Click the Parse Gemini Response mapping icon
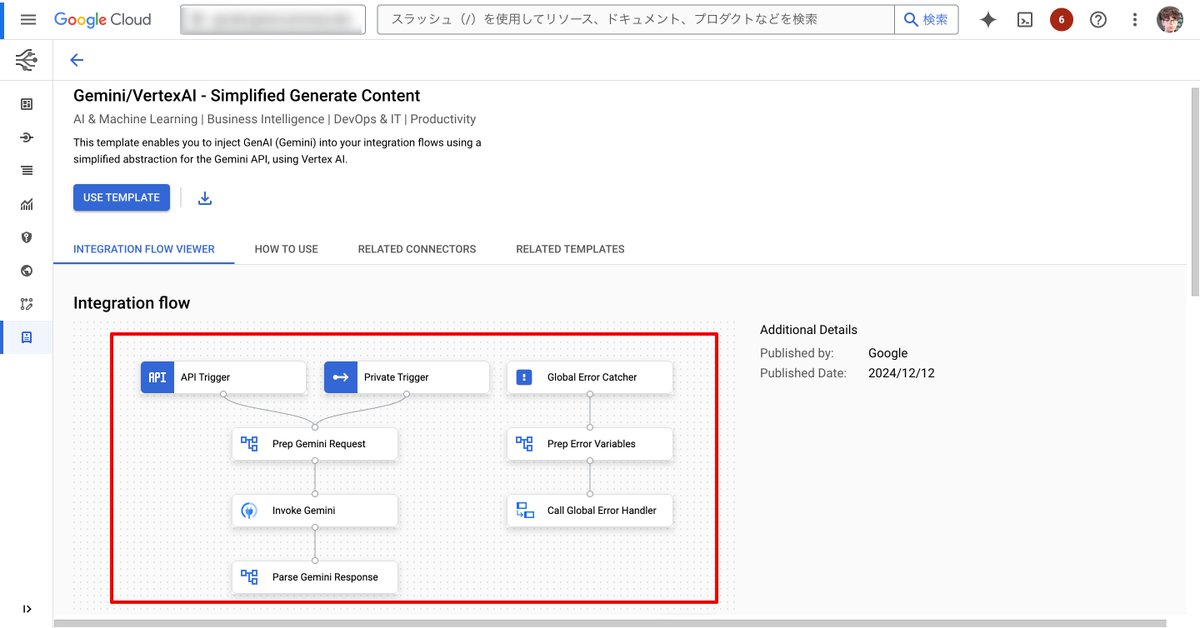The image size is (1200, 628). tap(250, 577)
